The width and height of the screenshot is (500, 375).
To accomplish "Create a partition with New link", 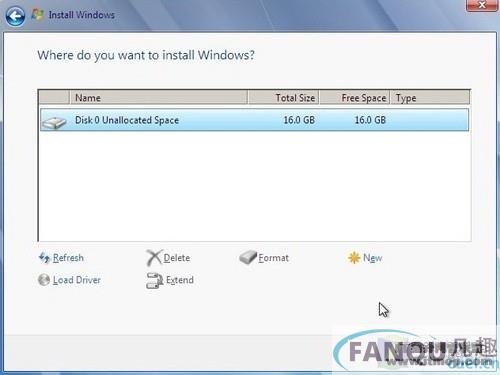I will tap(372, 258).
